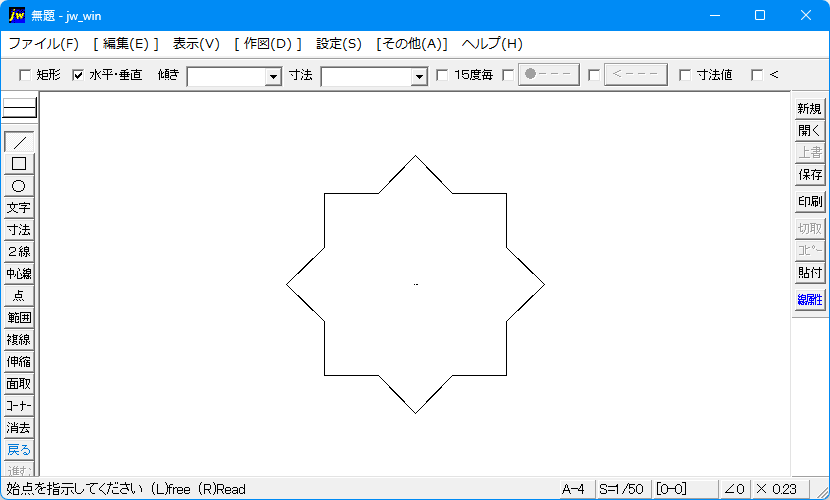Select the rectangle tool icon
830x500 pixels.
pos(19,164)
